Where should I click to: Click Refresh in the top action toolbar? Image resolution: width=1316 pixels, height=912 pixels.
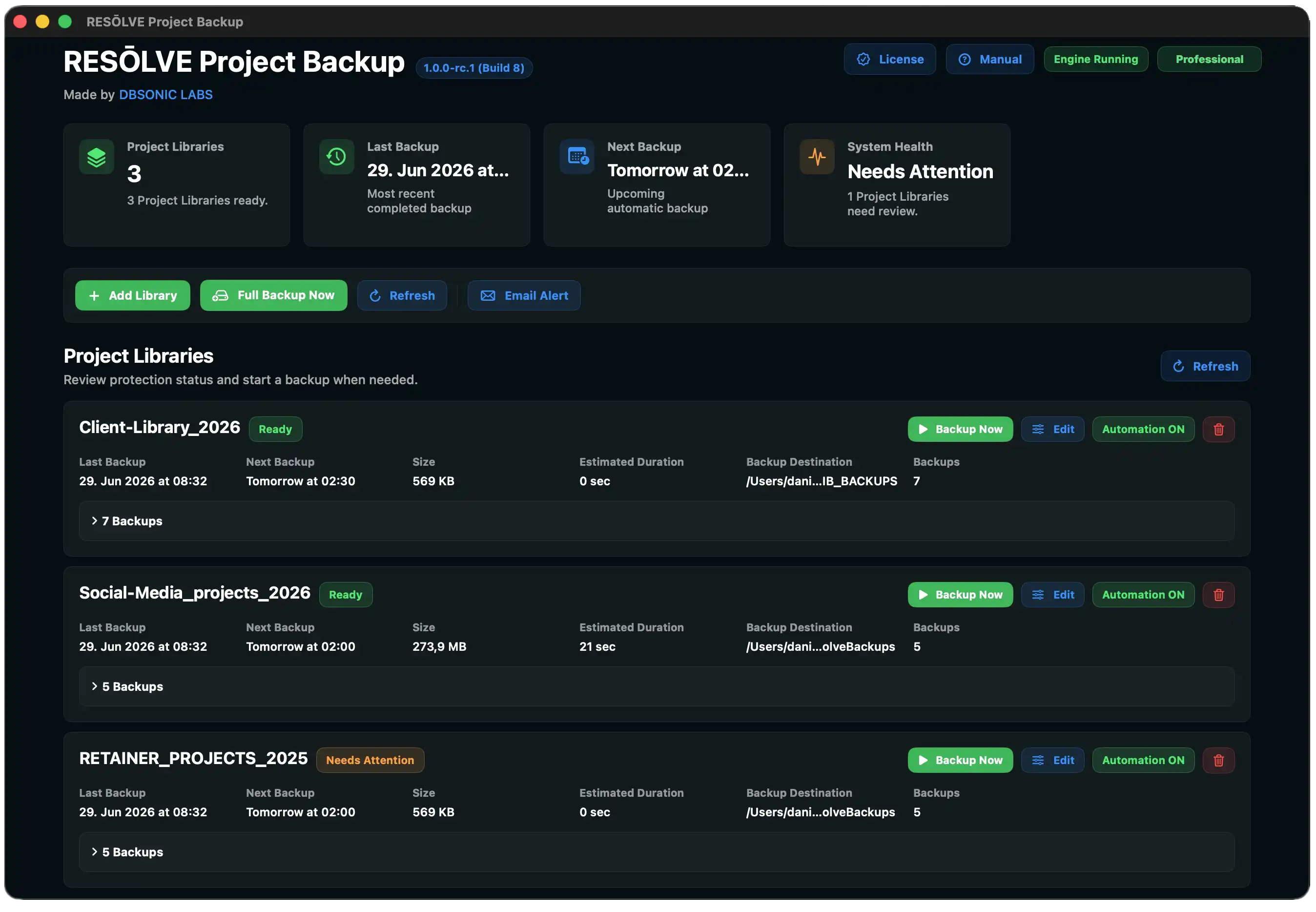pos(402,295)
